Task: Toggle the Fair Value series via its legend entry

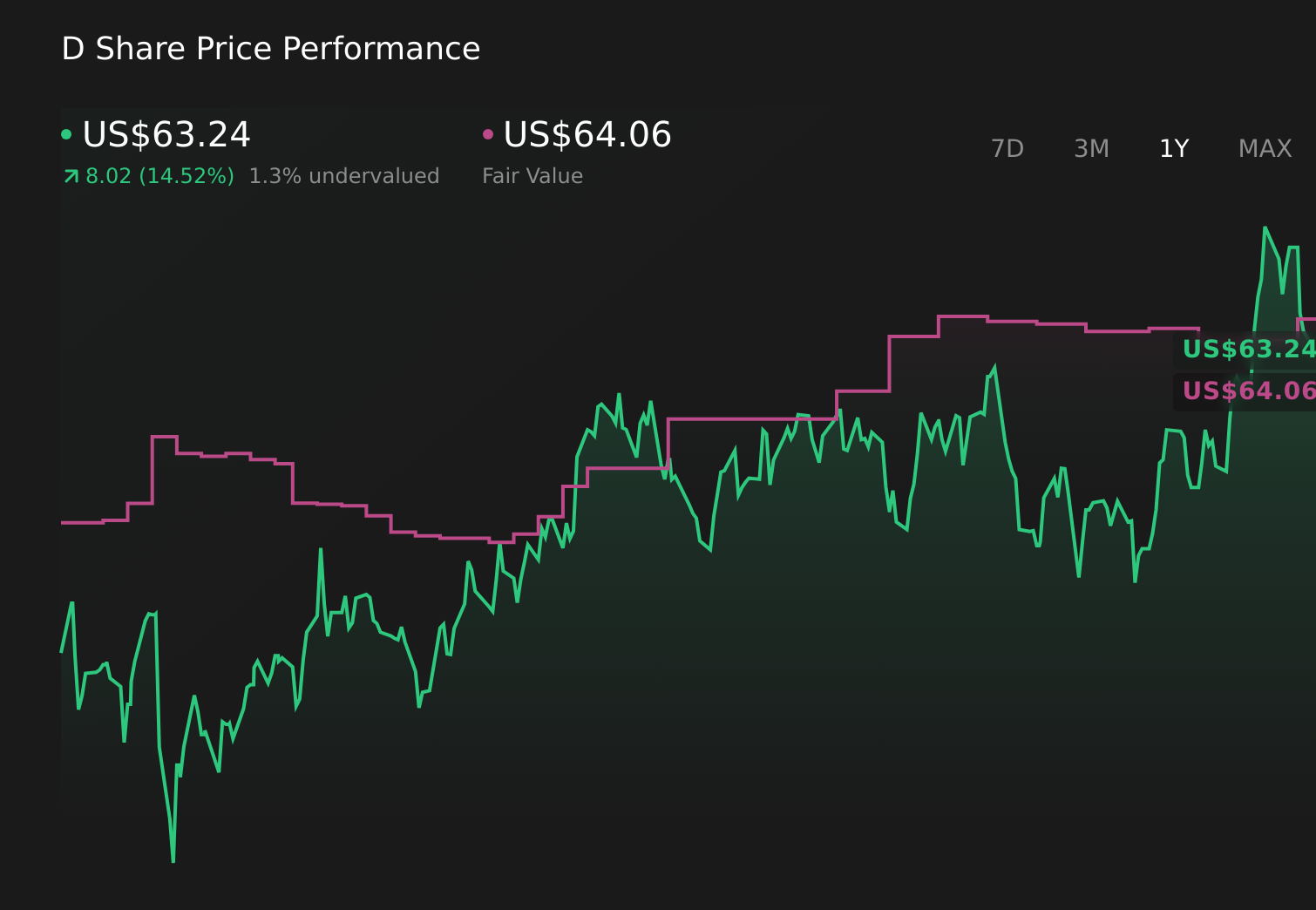Action: point(586,135)
